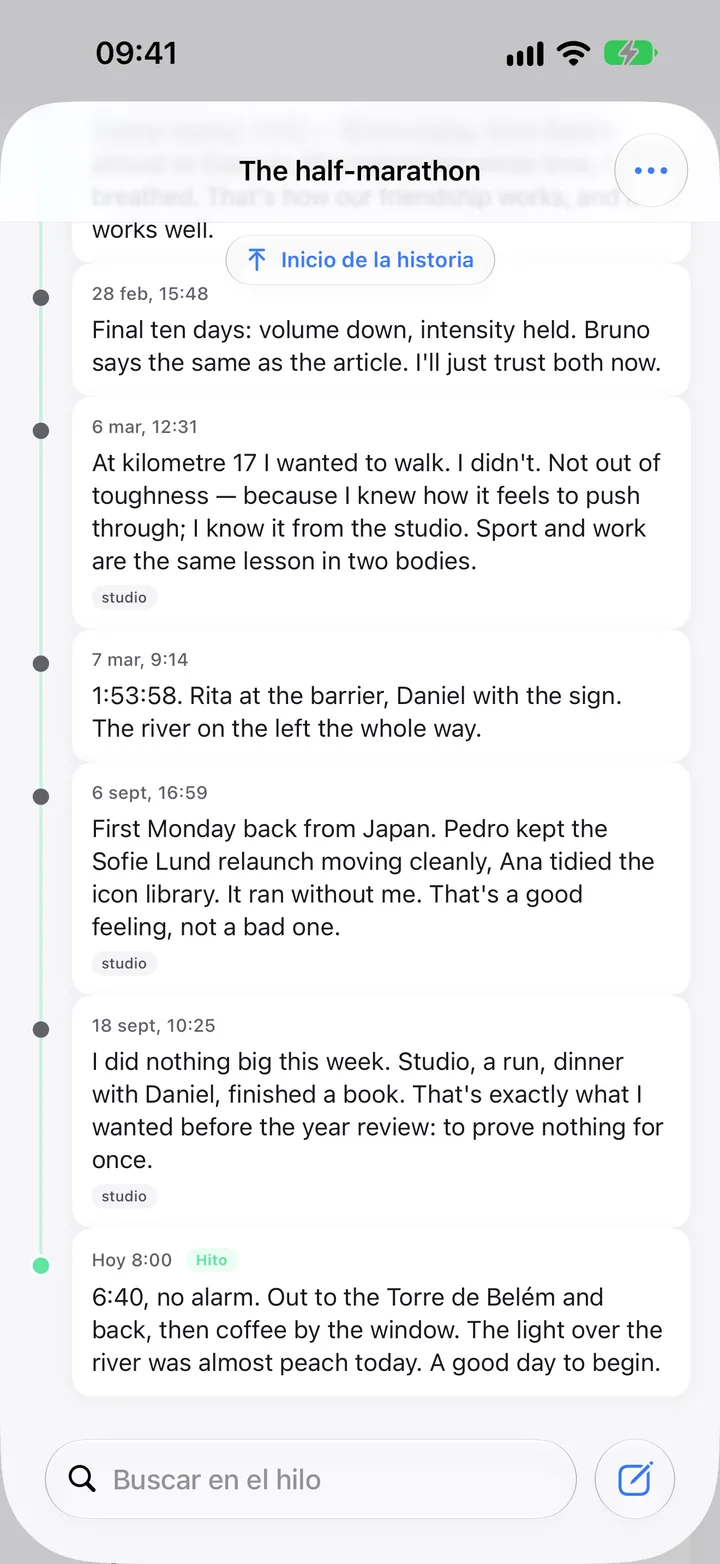Tap the battery charging status icon
Screen dimensions: 720x1564
(630, 53)
